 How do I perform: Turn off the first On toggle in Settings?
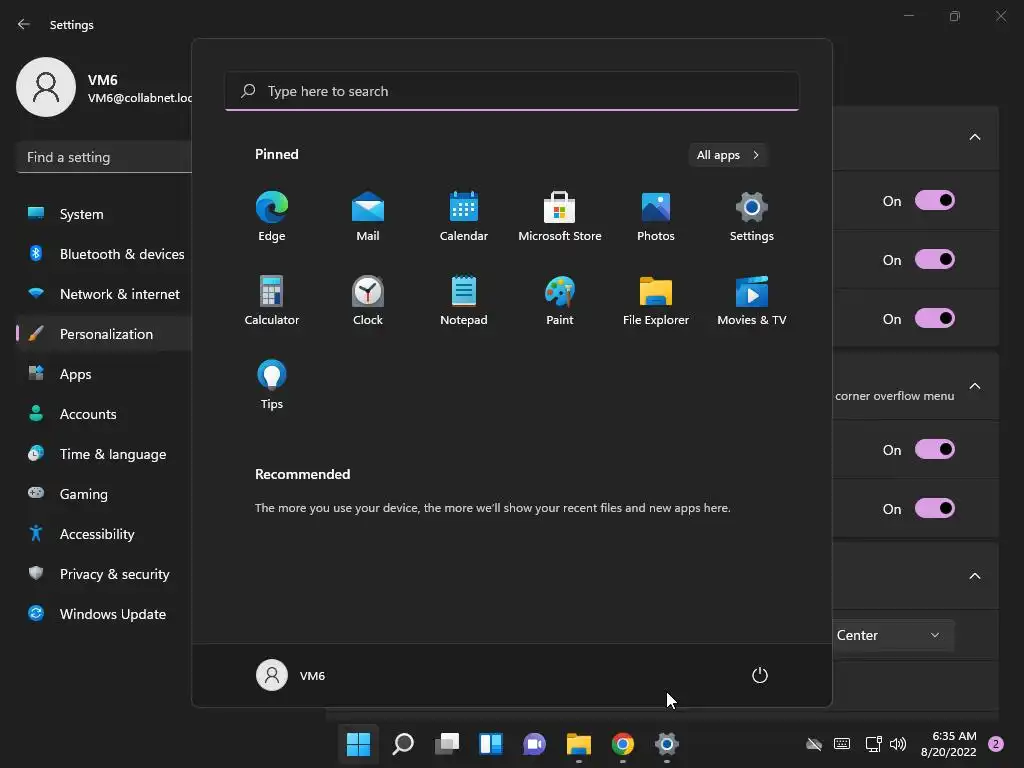(x=935, y=200)
